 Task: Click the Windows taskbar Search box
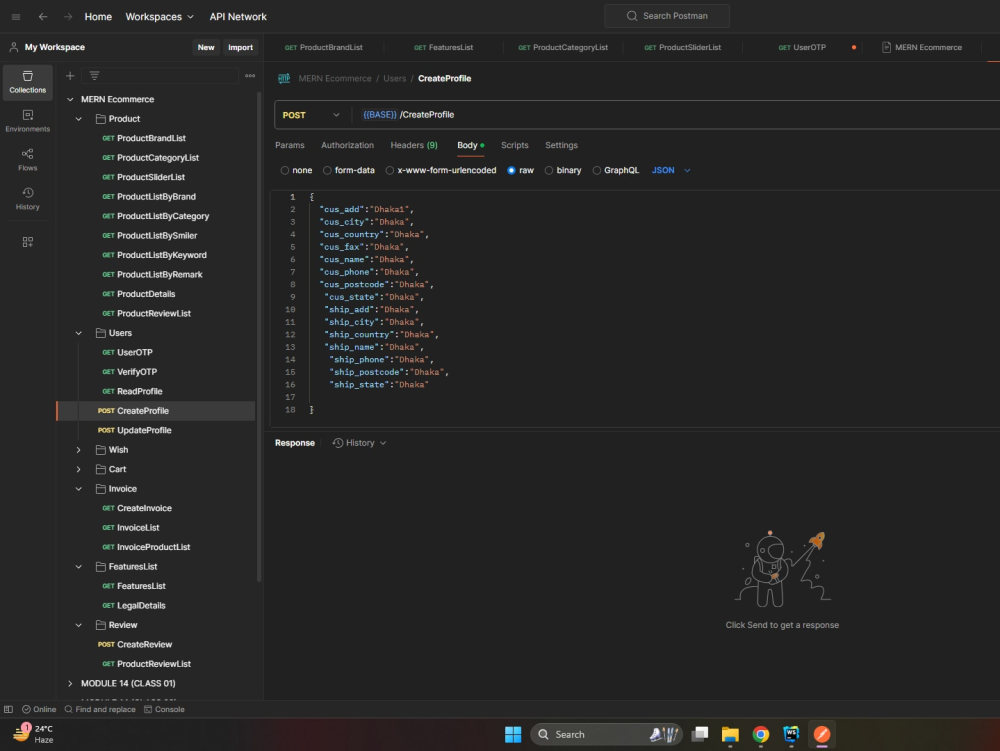(x=607, y=734)
